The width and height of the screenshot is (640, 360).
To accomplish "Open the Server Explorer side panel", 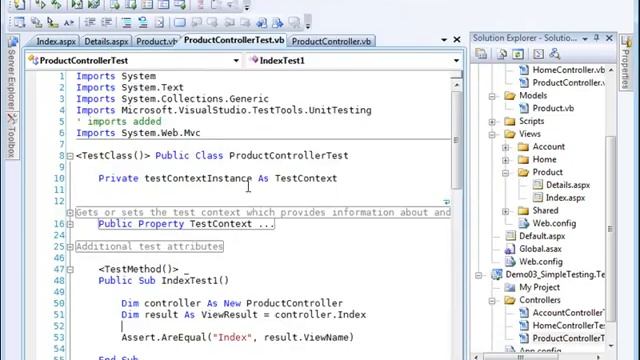I will 12,73.
